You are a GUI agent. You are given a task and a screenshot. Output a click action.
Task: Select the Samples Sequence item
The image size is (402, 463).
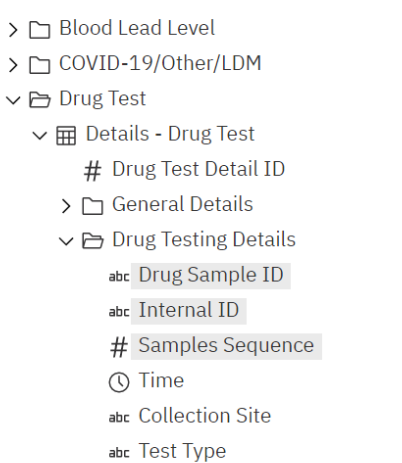(x=226, y=347)
